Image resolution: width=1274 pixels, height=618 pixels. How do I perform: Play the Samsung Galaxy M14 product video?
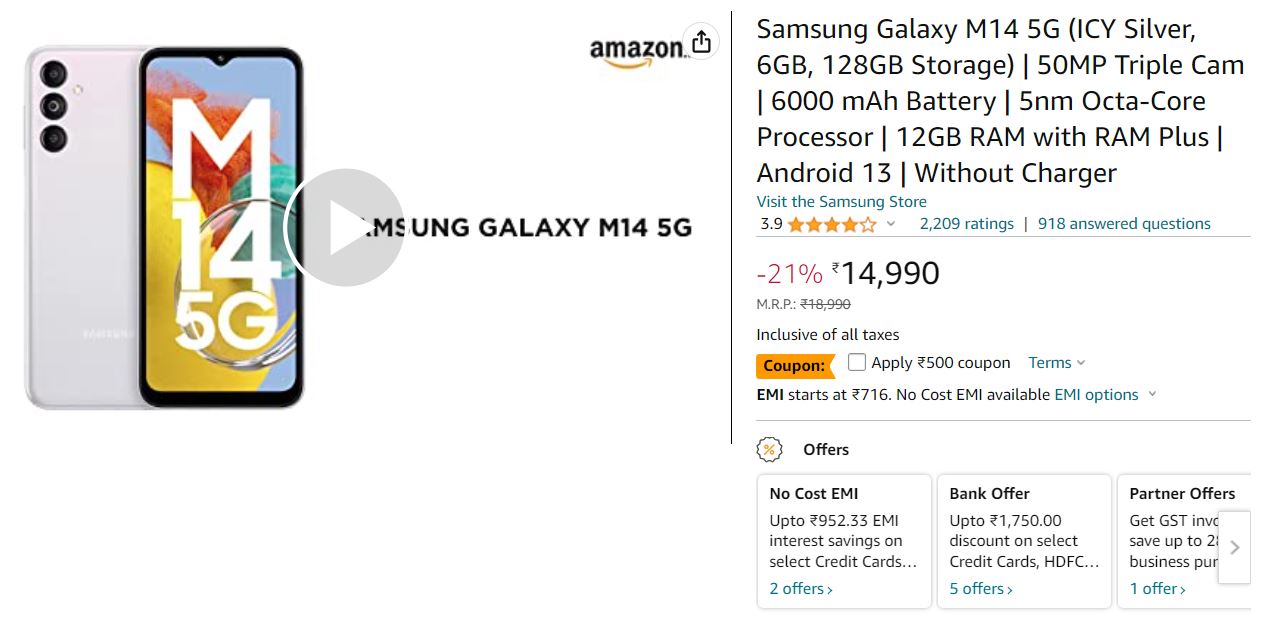(344, 228)
